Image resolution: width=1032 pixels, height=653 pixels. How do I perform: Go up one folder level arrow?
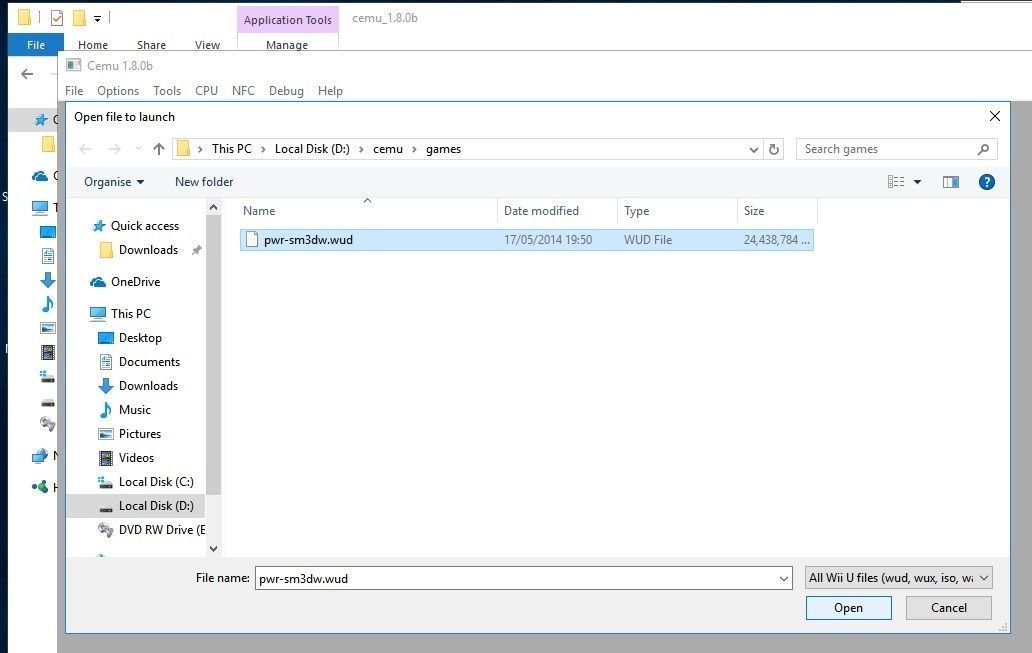coord(159,149)
